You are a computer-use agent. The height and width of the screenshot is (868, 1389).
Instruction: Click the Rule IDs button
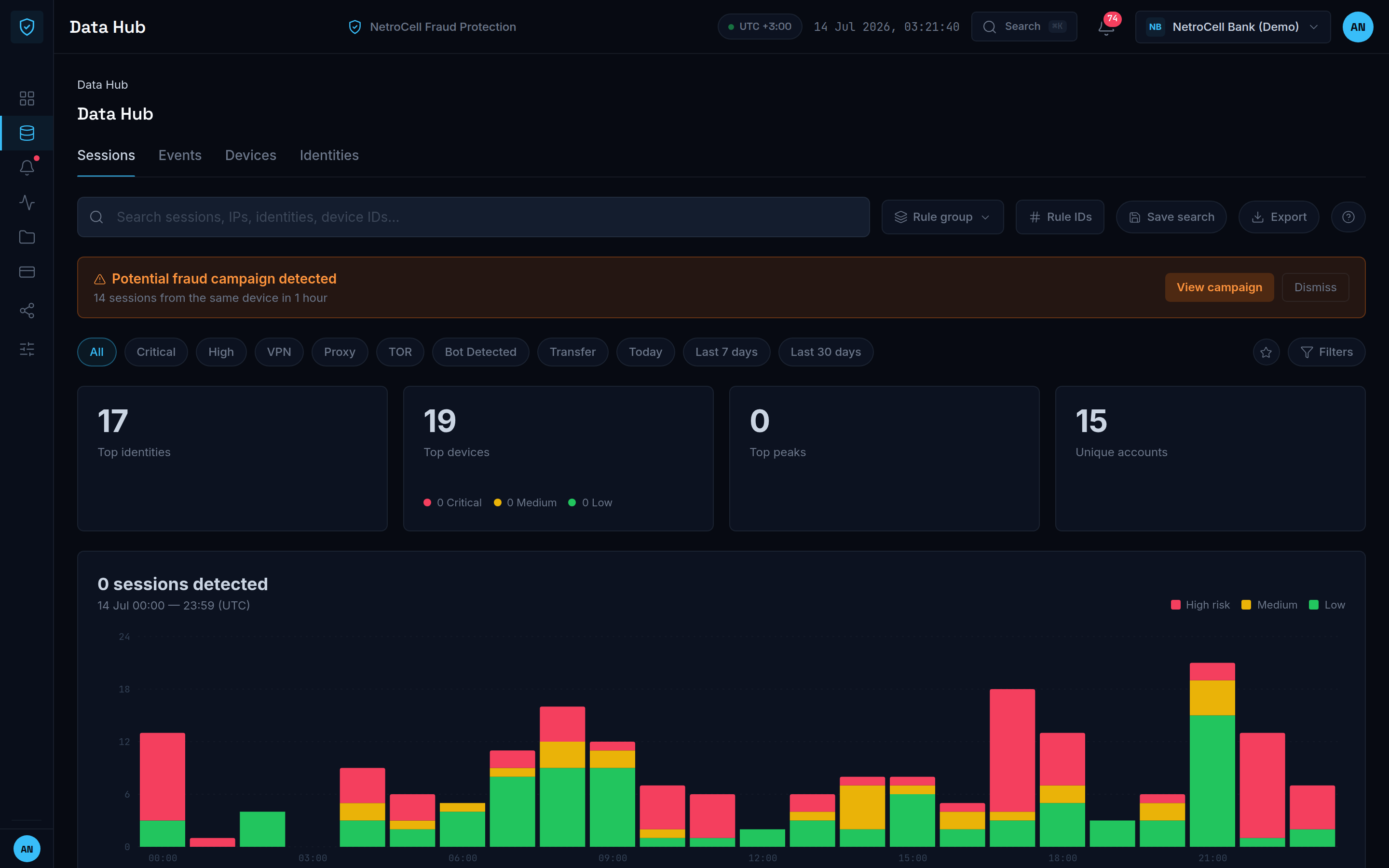1060,217
